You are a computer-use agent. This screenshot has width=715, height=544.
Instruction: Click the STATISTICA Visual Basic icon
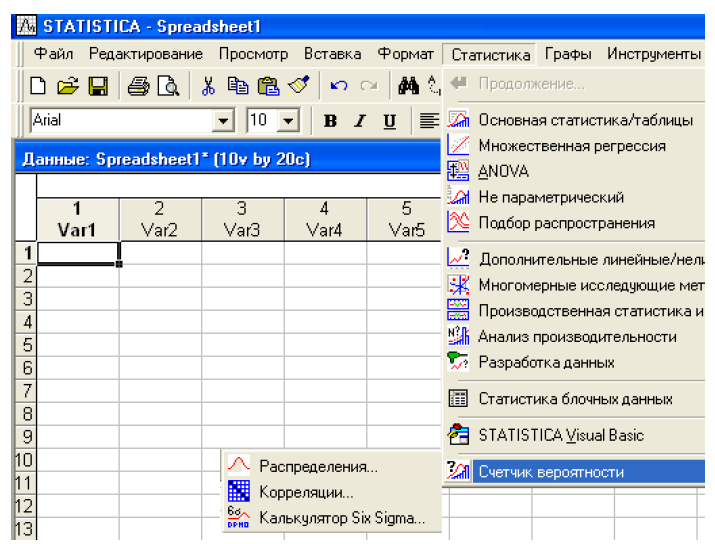coord(458,435)
